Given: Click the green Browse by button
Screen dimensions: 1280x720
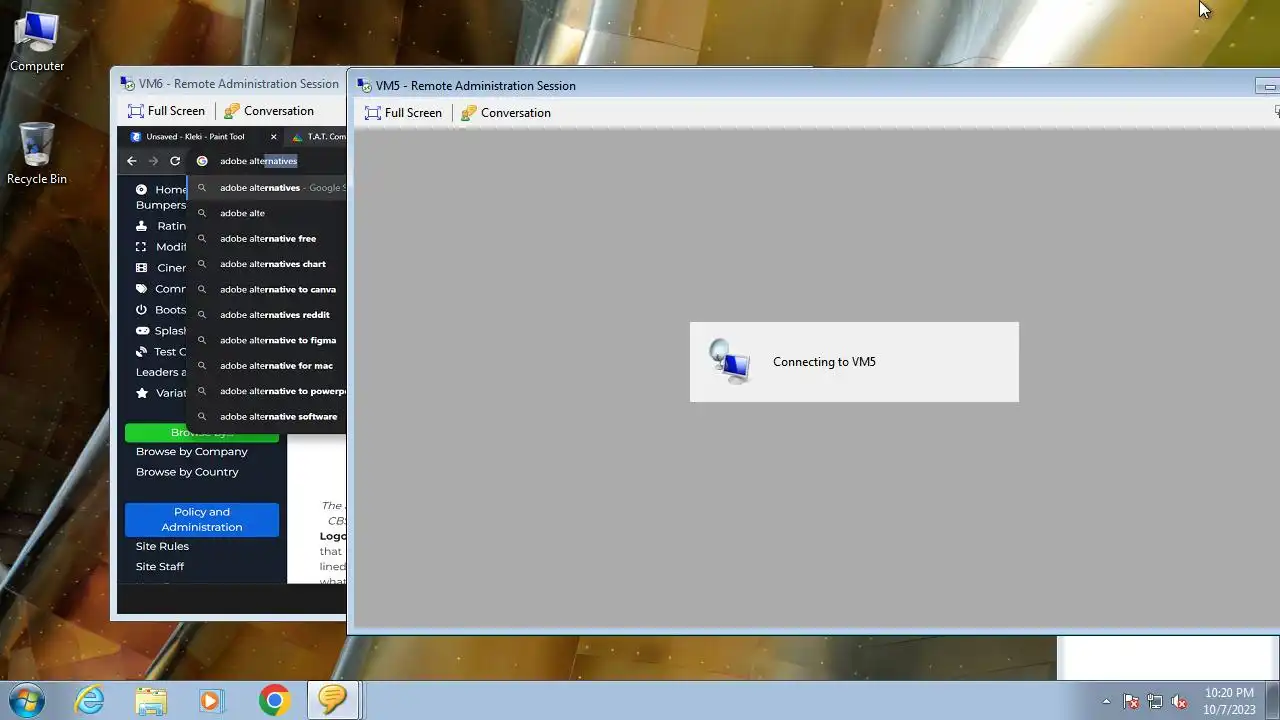Looking at the screenshot, I should point(202,433).
